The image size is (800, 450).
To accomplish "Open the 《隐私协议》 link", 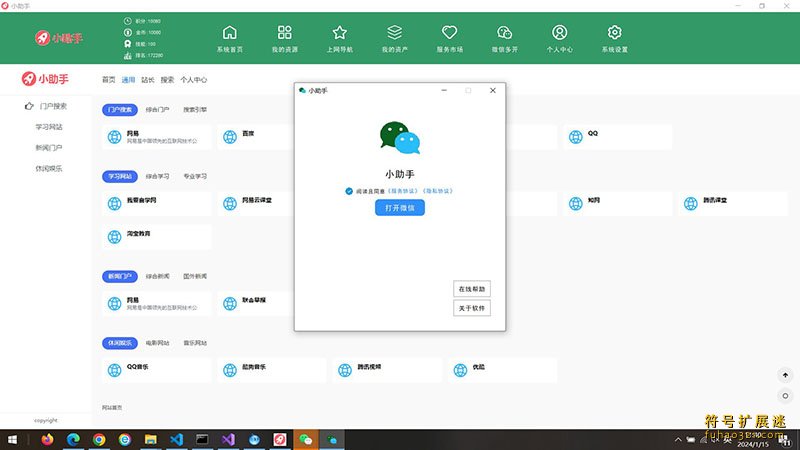I will [438, 190].
